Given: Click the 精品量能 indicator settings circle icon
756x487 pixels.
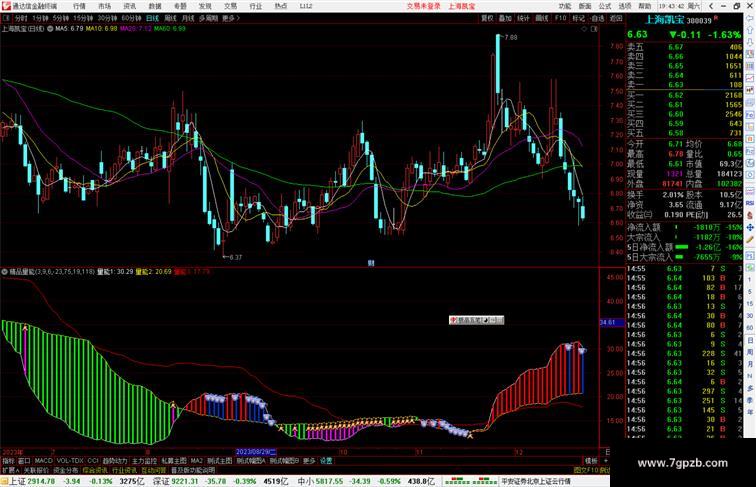Looking at the screenshot, I should (4, 272).
